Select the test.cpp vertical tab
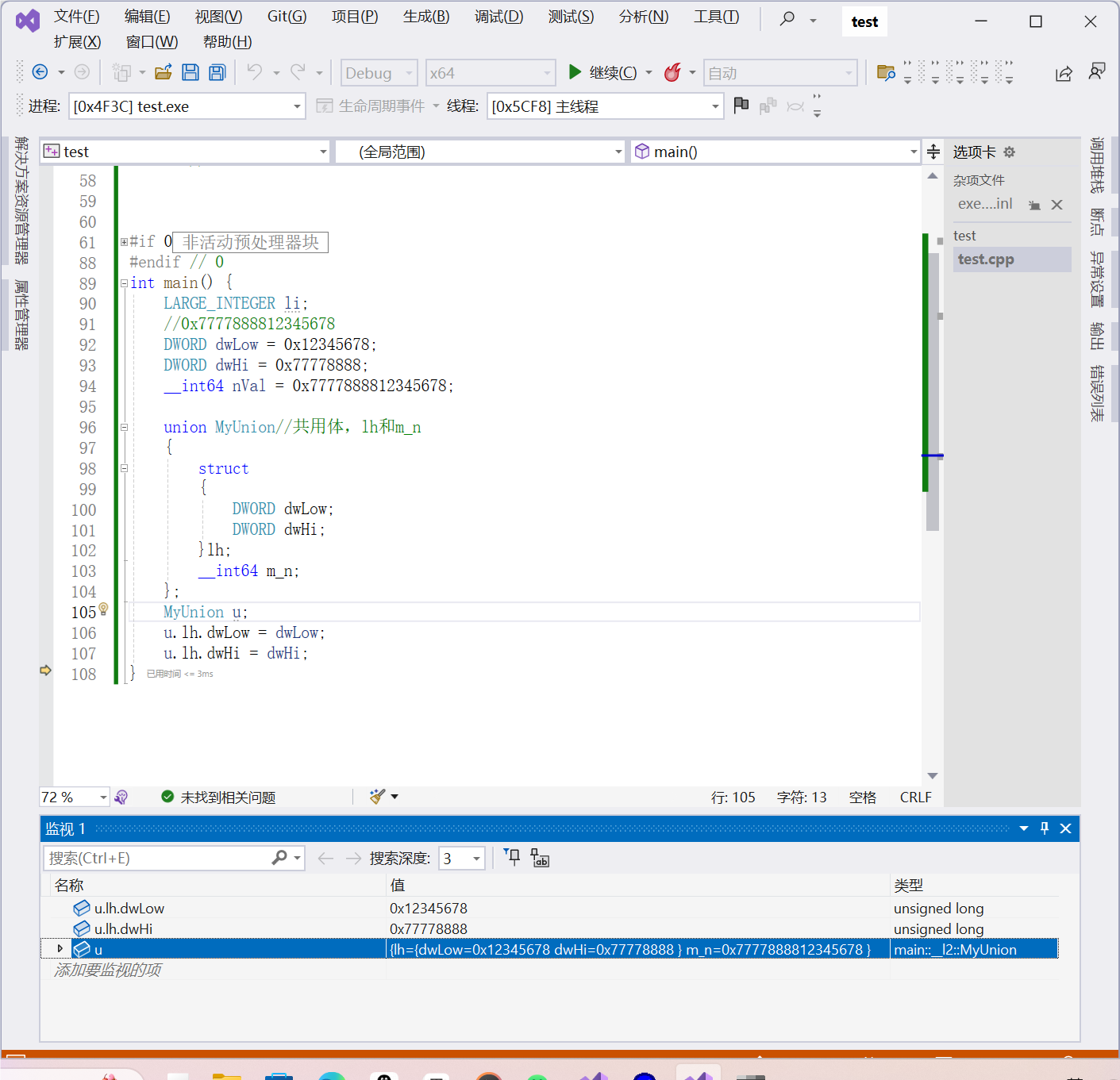This screenshot has width=1120, height=1080. pyautogui.click(x=1012, y=259)
